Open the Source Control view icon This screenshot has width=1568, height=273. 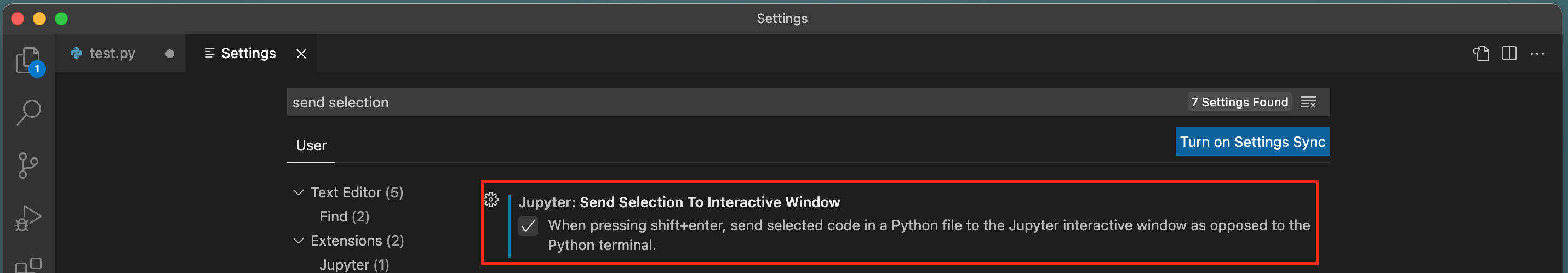pos(28,165)
